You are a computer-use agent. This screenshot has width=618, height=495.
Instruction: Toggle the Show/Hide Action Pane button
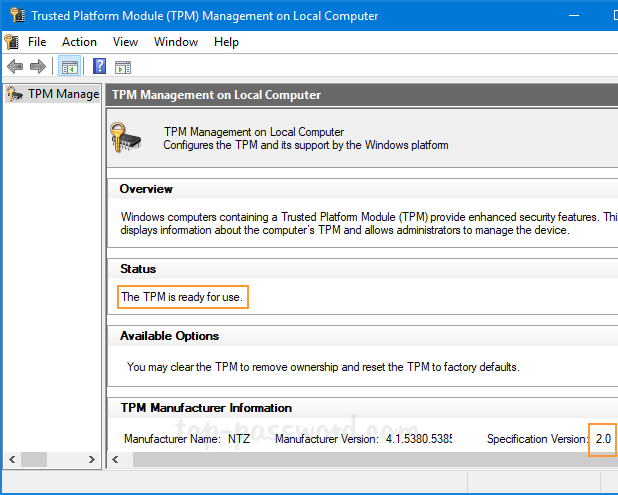123,67
